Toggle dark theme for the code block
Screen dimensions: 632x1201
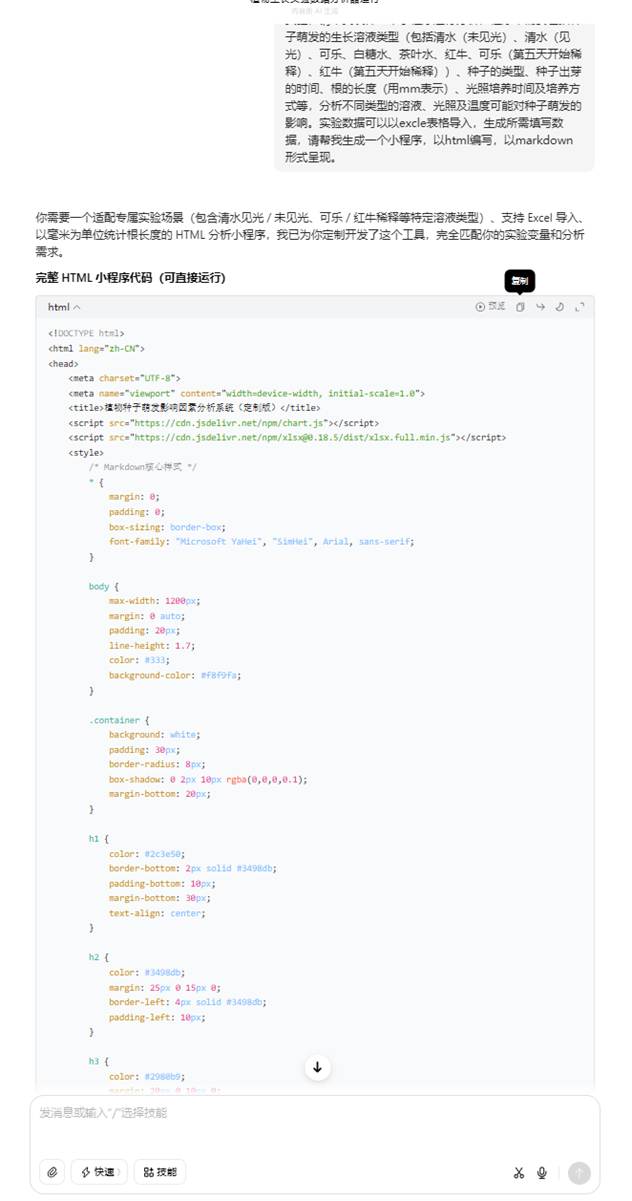[560, 307]
